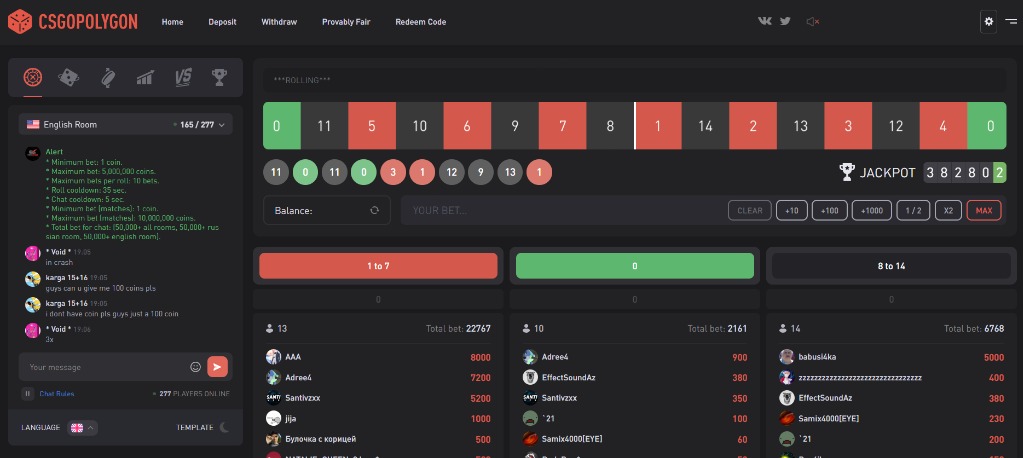Double the bet with X2

948,210
